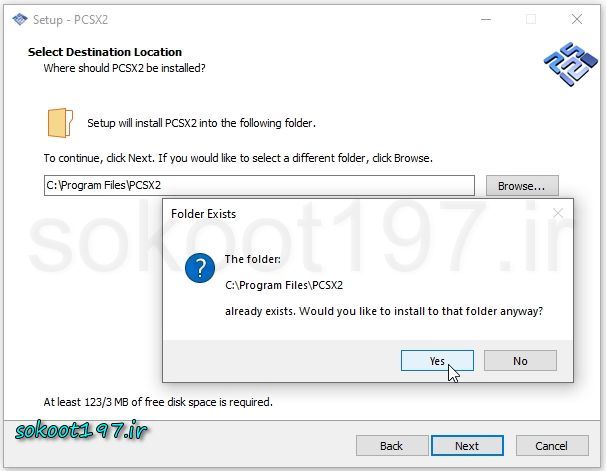Go Back to the previous setup step

391,446
